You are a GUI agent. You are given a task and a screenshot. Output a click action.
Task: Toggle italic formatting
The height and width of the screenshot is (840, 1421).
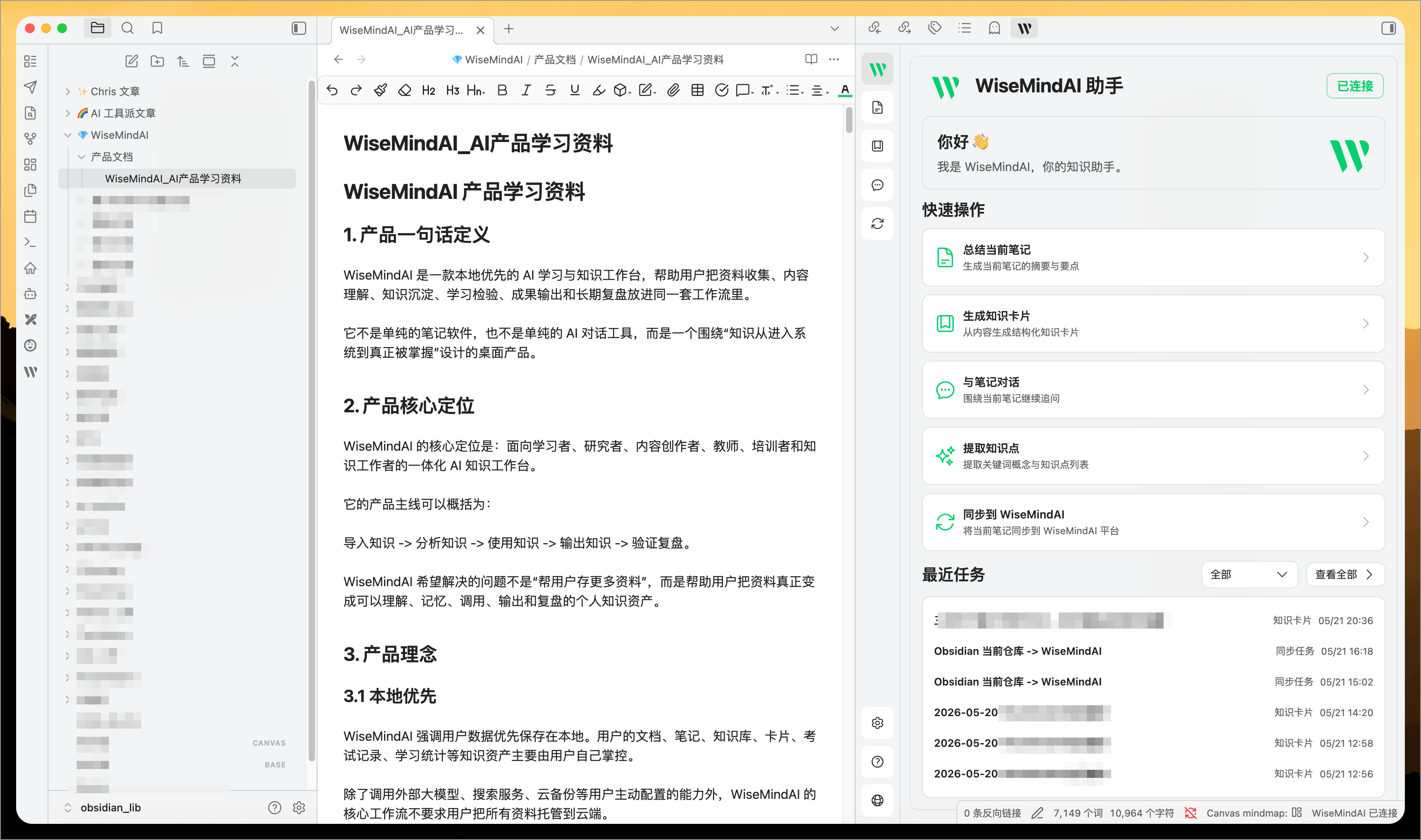[526, 90]
